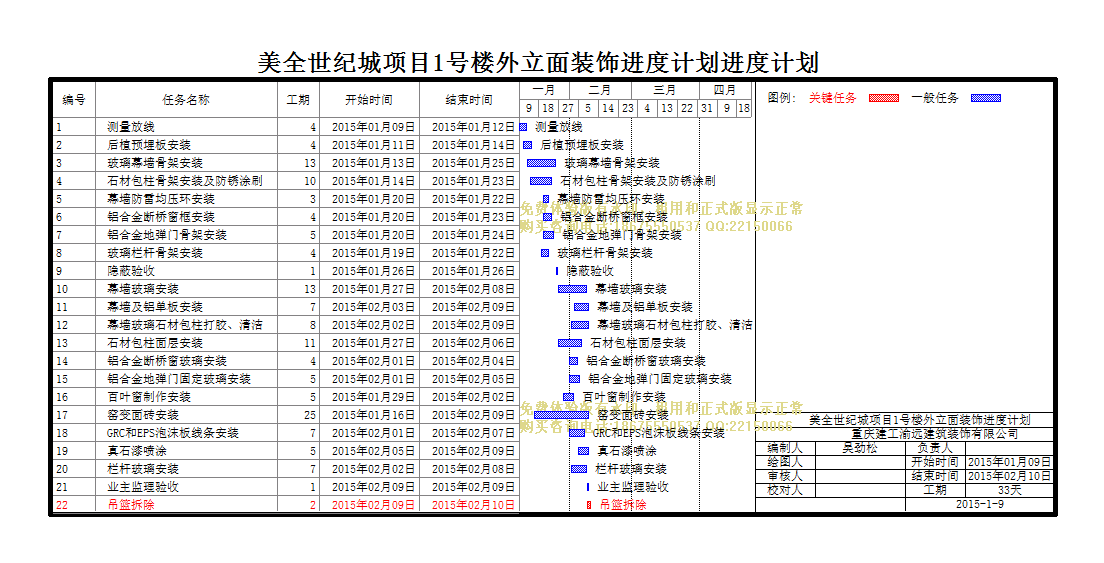This screenshot has width=1104, height=563.
Task: Click the 二月 month header
Action: tap(600, 90)
